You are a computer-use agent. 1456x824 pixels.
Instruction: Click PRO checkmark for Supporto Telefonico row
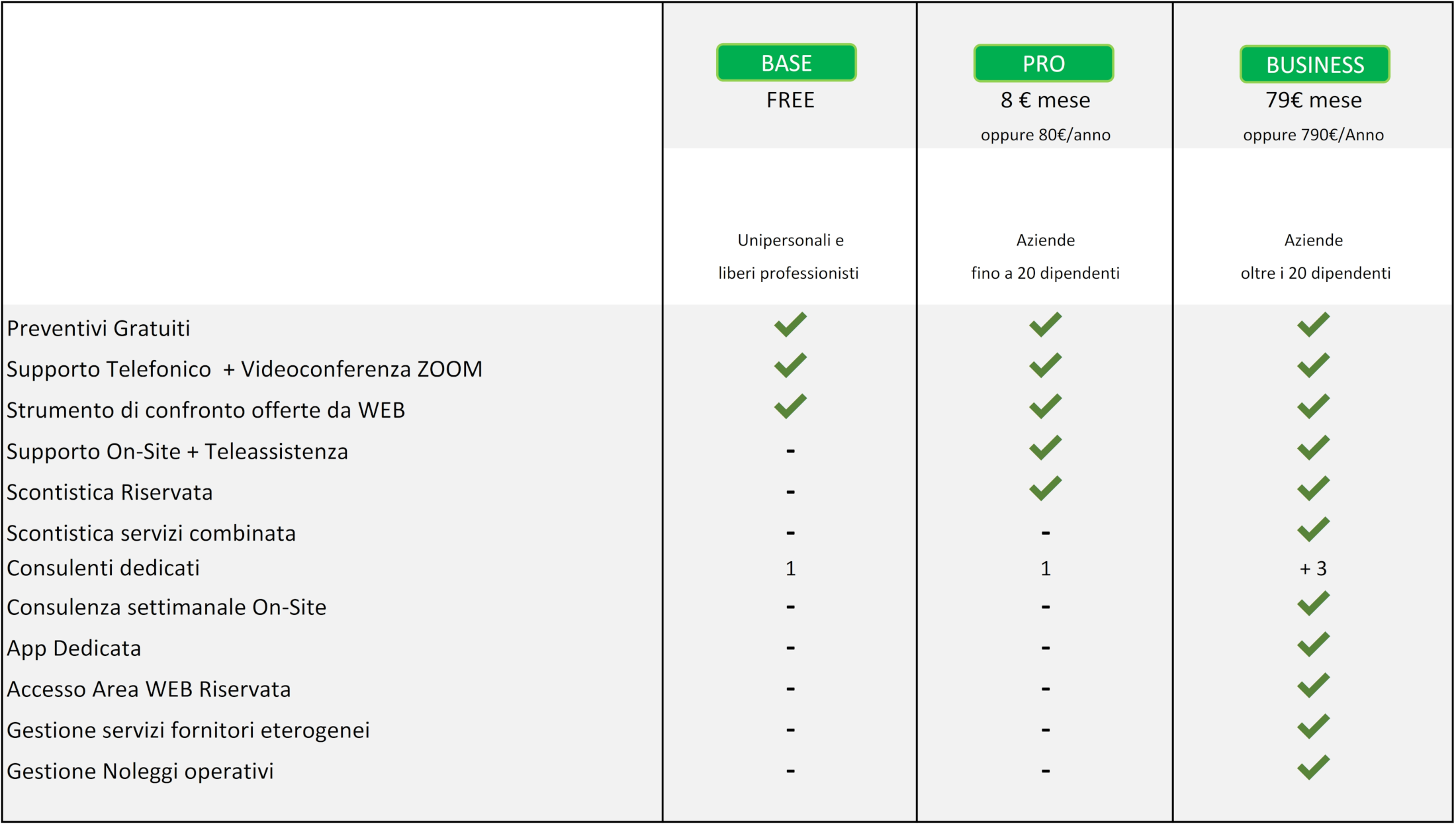click(x=1045, y=365)
